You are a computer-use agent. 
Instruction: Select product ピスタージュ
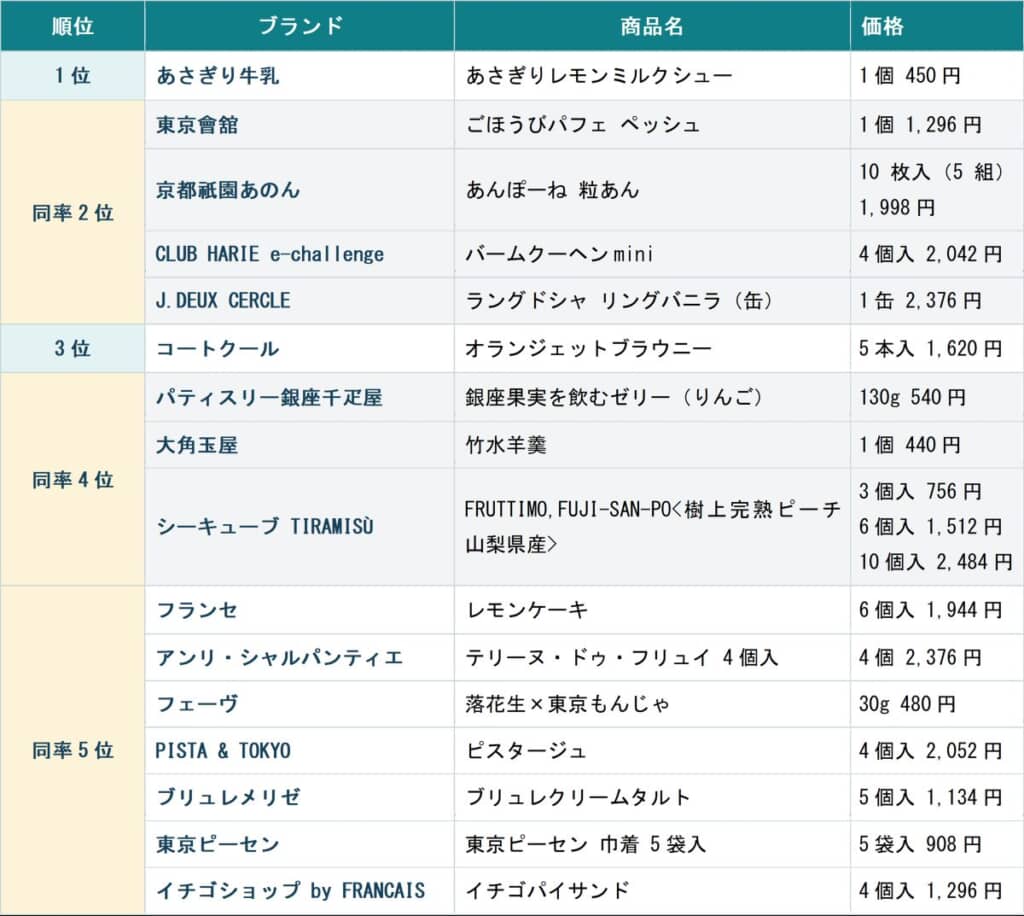pyautogui.click(x=526, y=750)
